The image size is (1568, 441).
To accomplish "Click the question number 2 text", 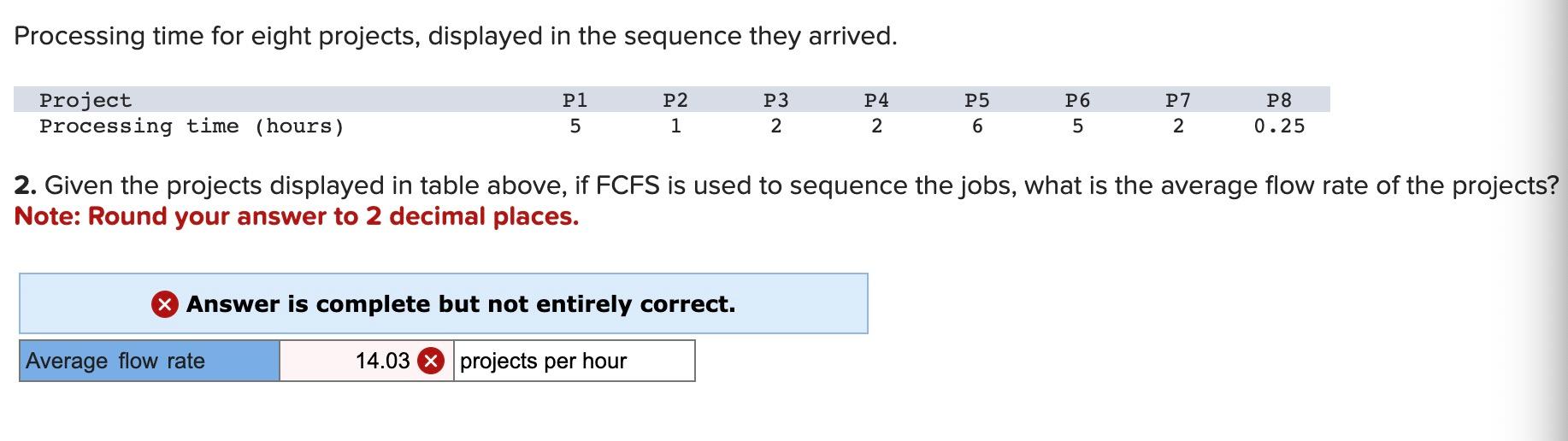I will pos(25,185).
